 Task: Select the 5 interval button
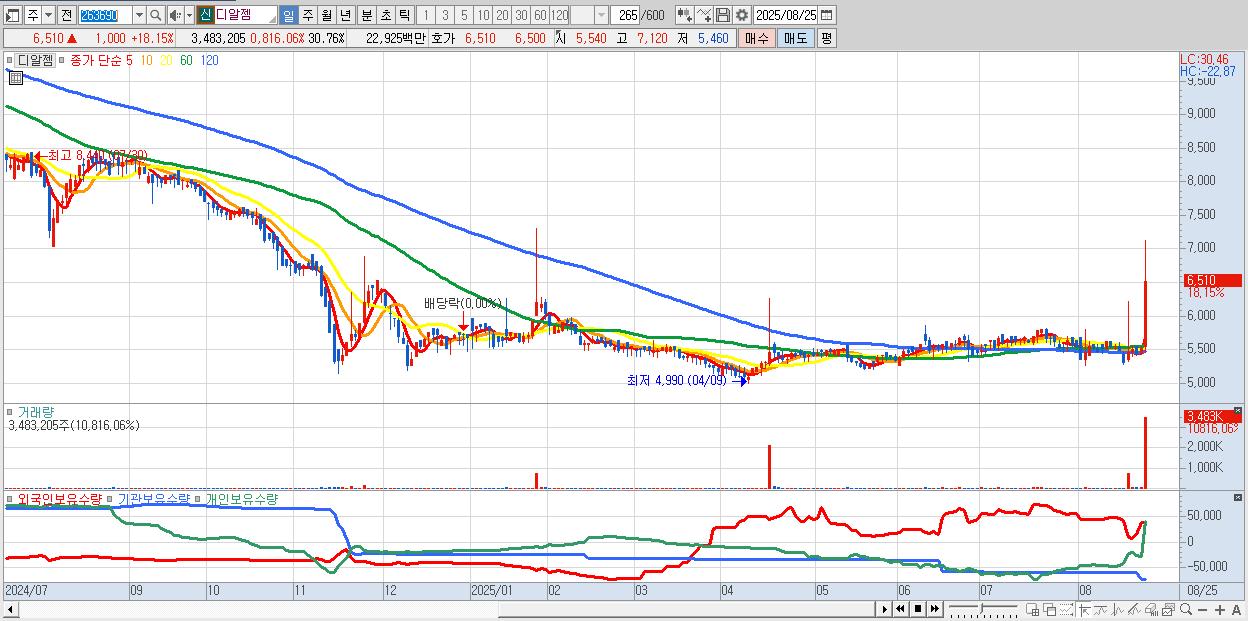tap(464, 15)
